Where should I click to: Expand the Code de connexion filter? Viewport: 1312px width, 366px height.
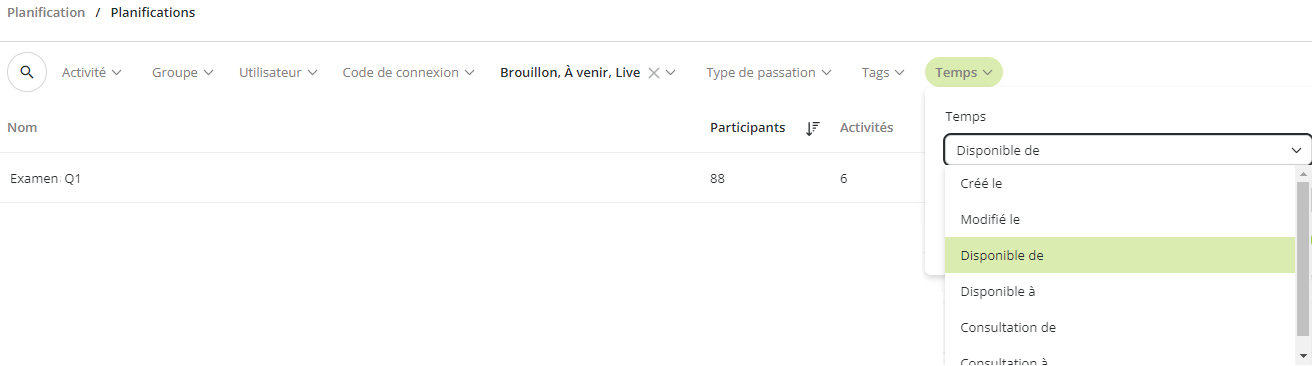tap(408, 73)
